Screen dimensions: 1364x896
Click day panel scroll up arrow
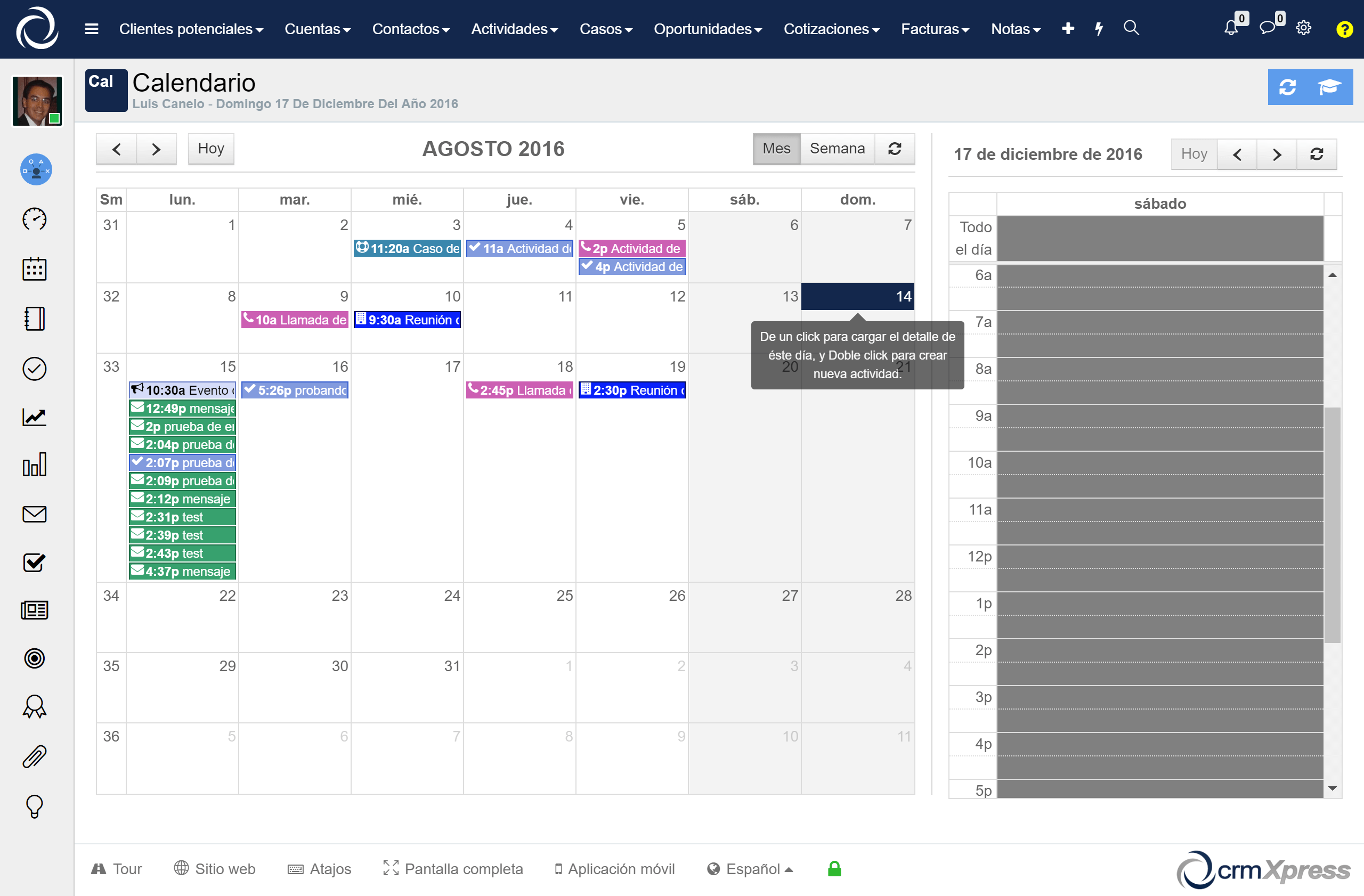pos(1333,275)
